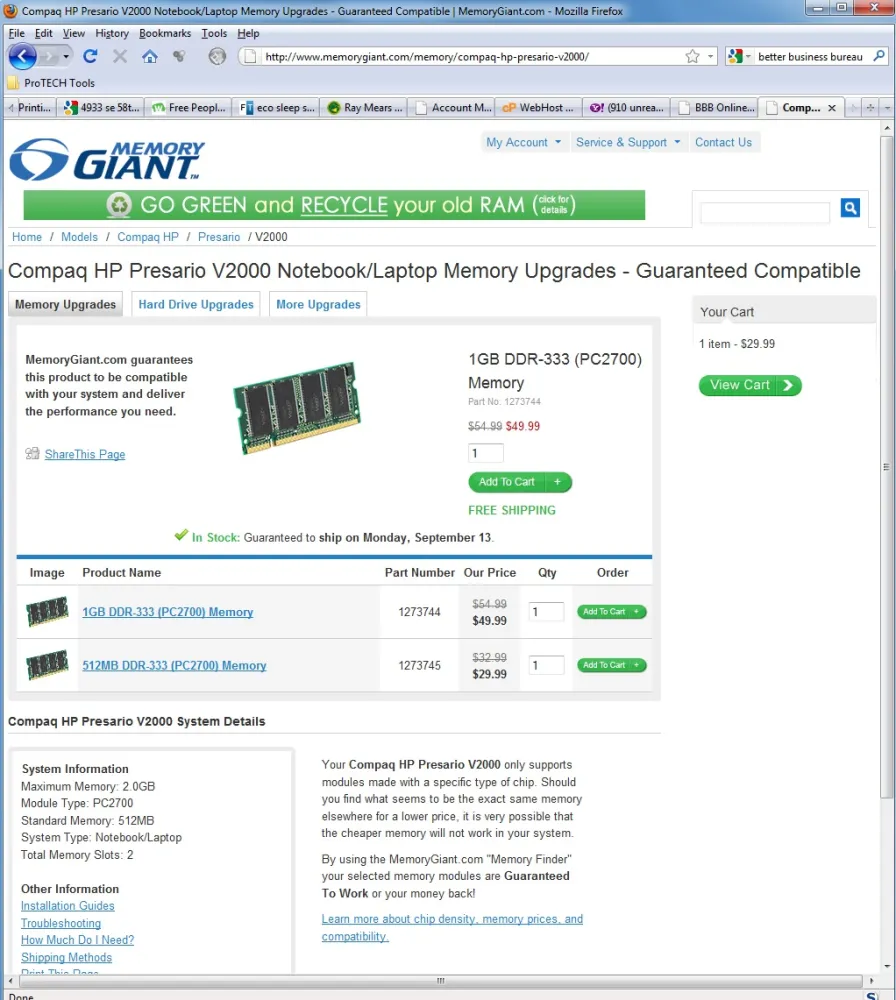Open the back/forward history dropdown arrow
The width and height of the screenshot is (896, 1000).
click(x=66, y=57)
